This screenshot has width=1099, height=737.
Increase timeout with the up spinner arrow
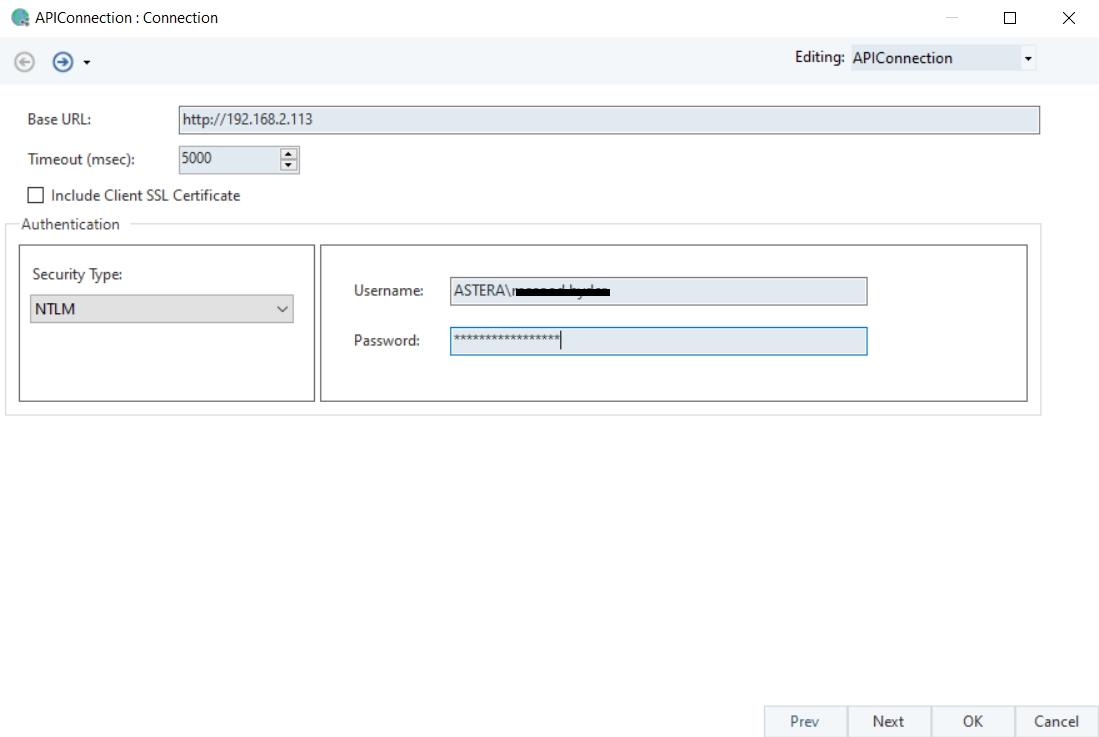(x=289, y=154)
